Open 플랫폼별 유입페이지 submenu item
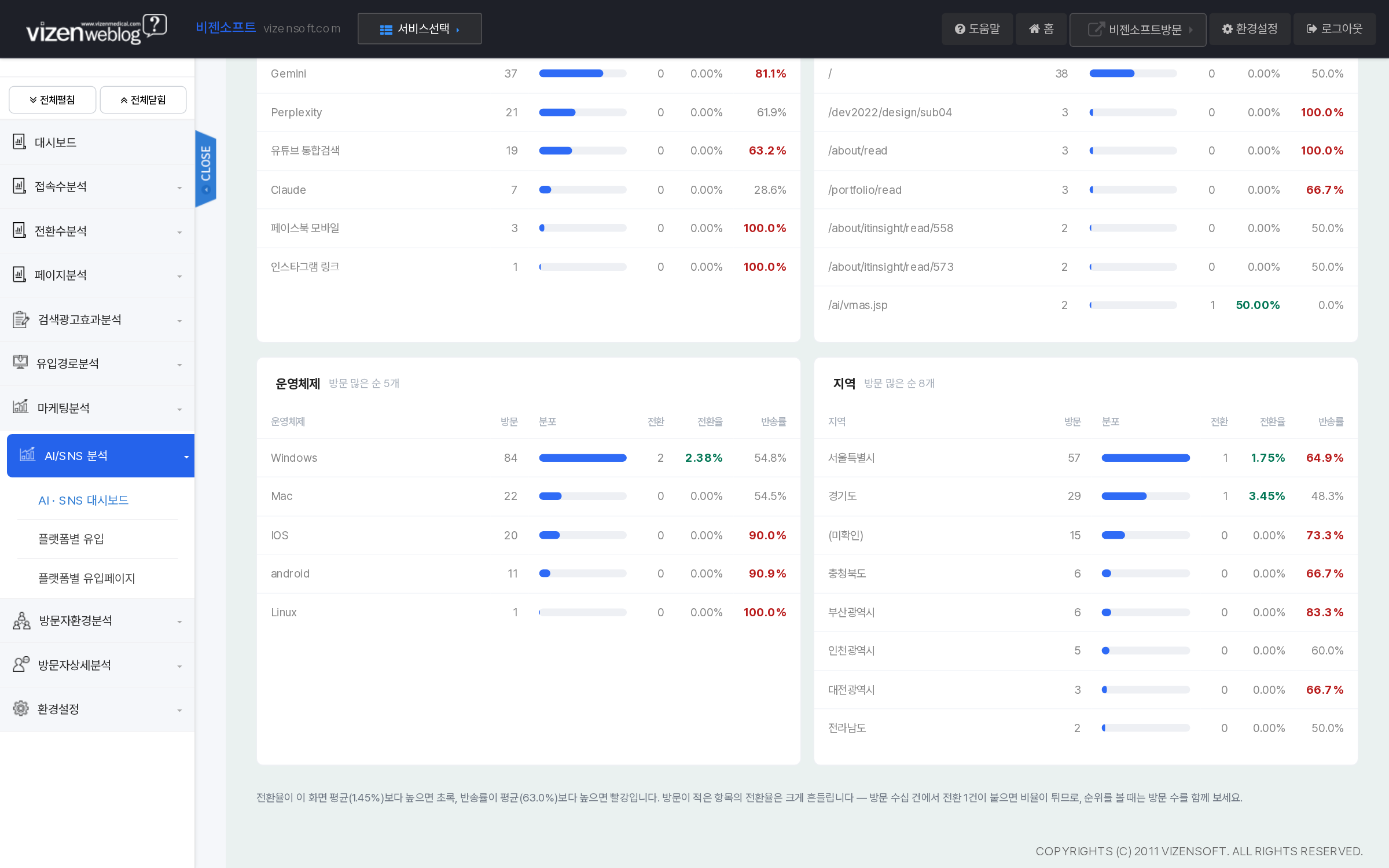 coord(87,578)
